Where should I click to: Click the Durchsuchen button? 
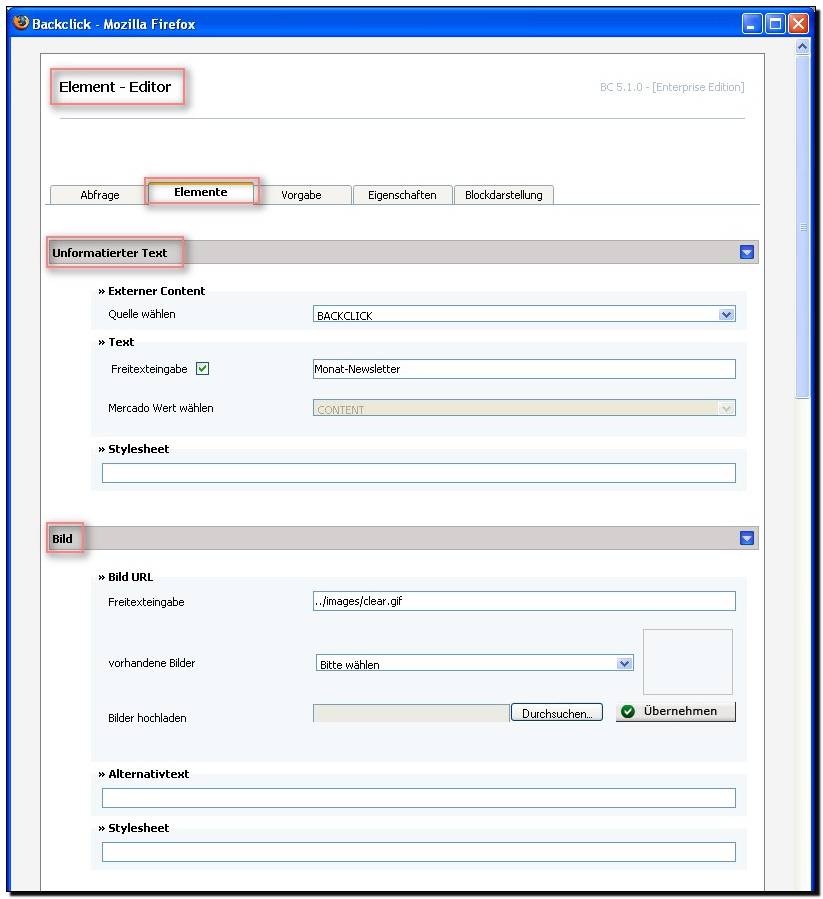[x=557, y=713]
